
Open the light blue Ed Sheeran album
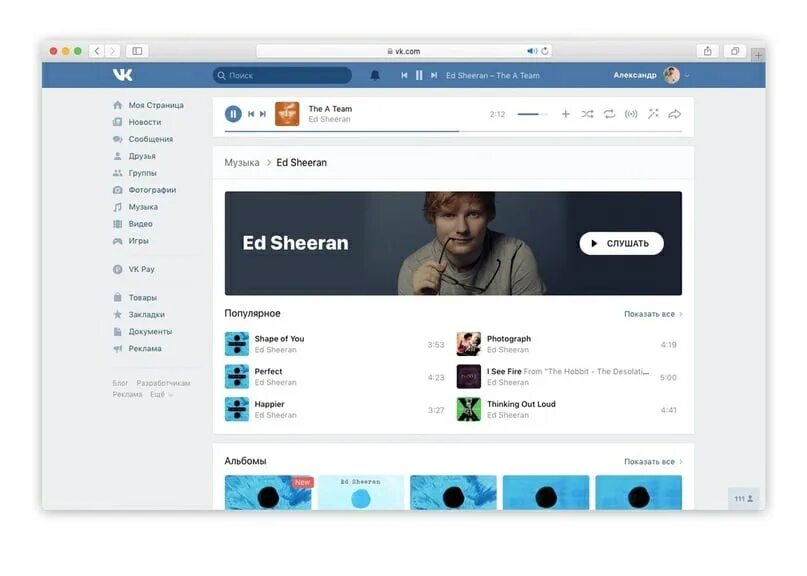tap(361, 493)
